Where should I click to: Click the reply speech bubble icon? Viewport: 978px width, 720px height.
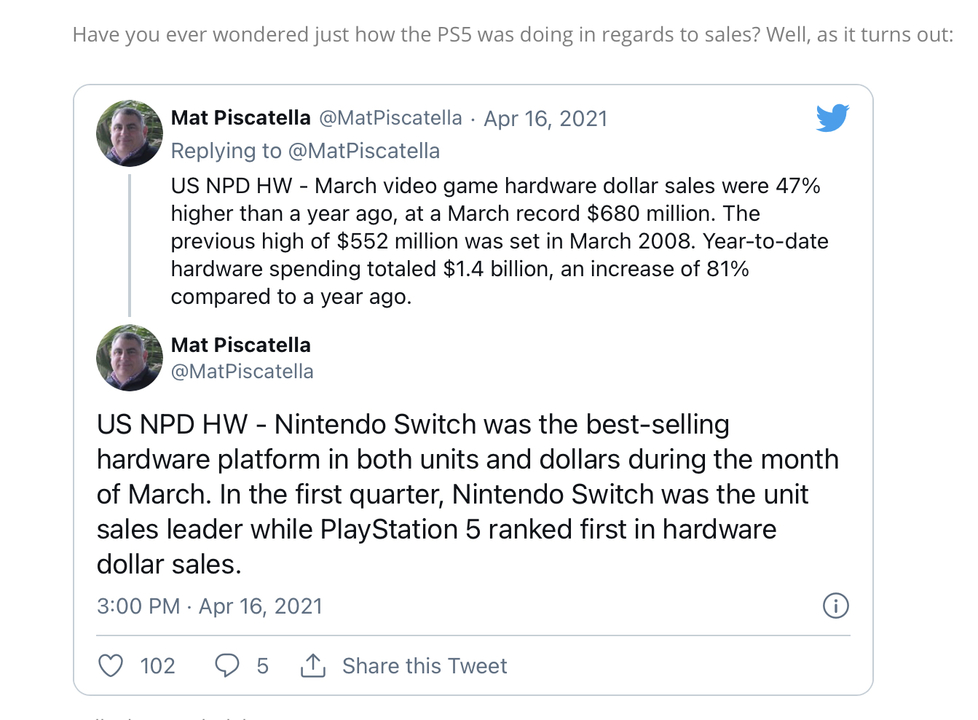228,666
